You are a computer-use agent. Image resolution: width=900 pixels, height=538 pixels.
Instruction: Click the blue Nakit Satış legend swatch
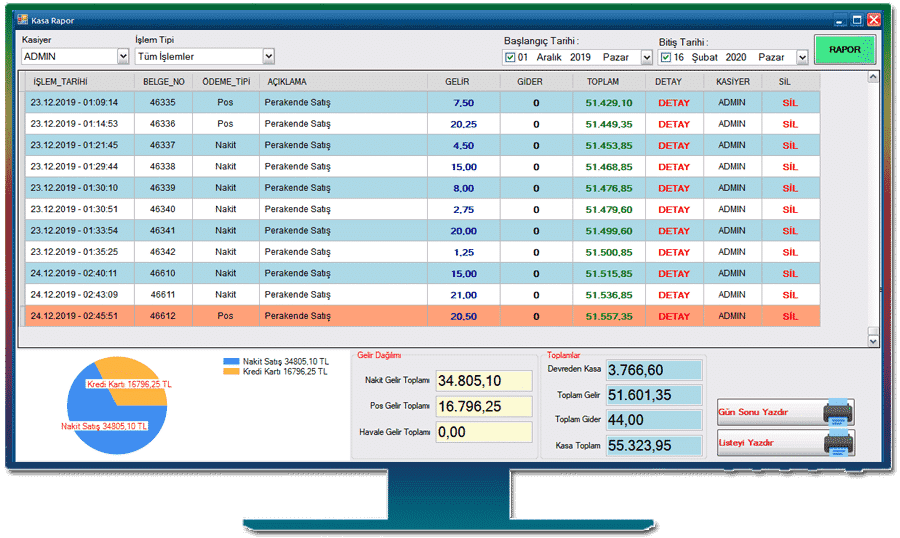tap(232, 362)
